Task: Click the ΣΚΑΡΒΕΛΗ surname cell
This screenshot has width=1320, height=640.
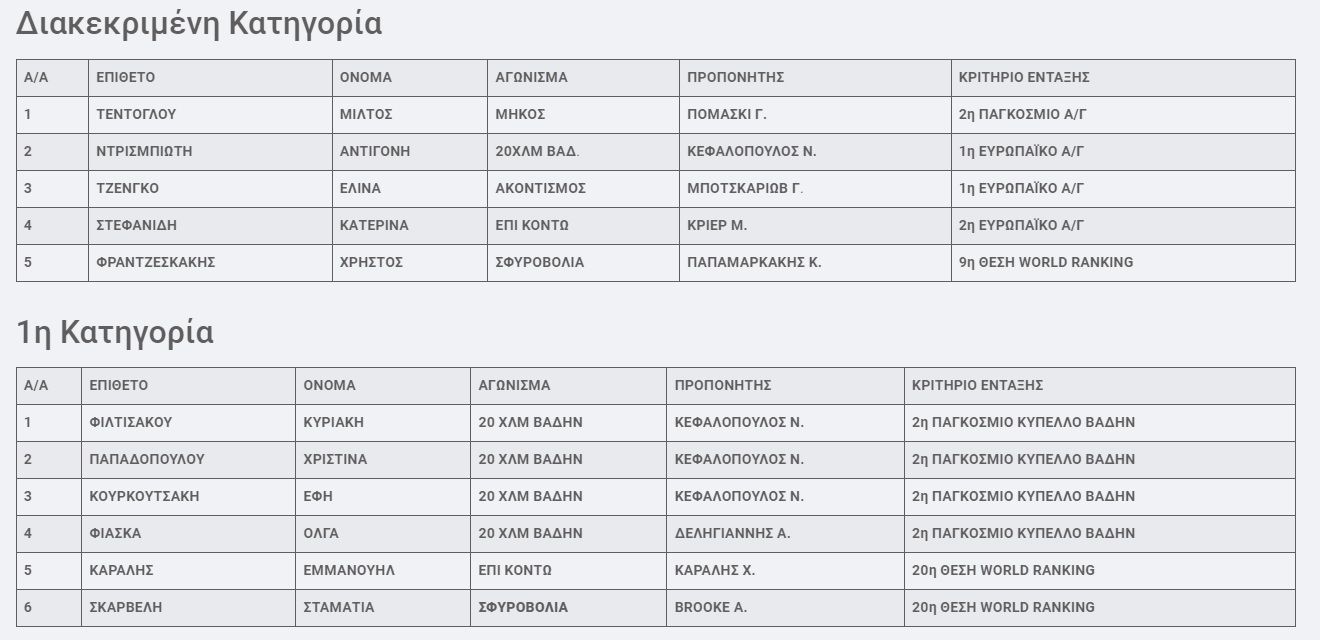Action: click(x=125, y=607)
